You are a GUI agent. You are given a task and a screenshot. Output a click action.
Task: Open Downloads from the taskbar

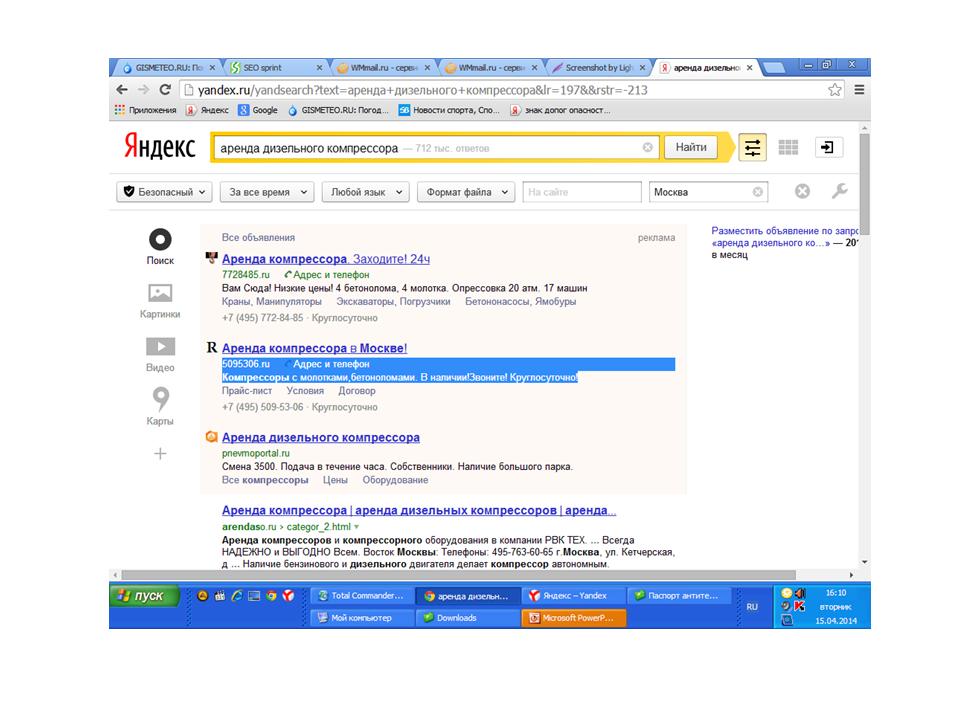pos(468,618)
